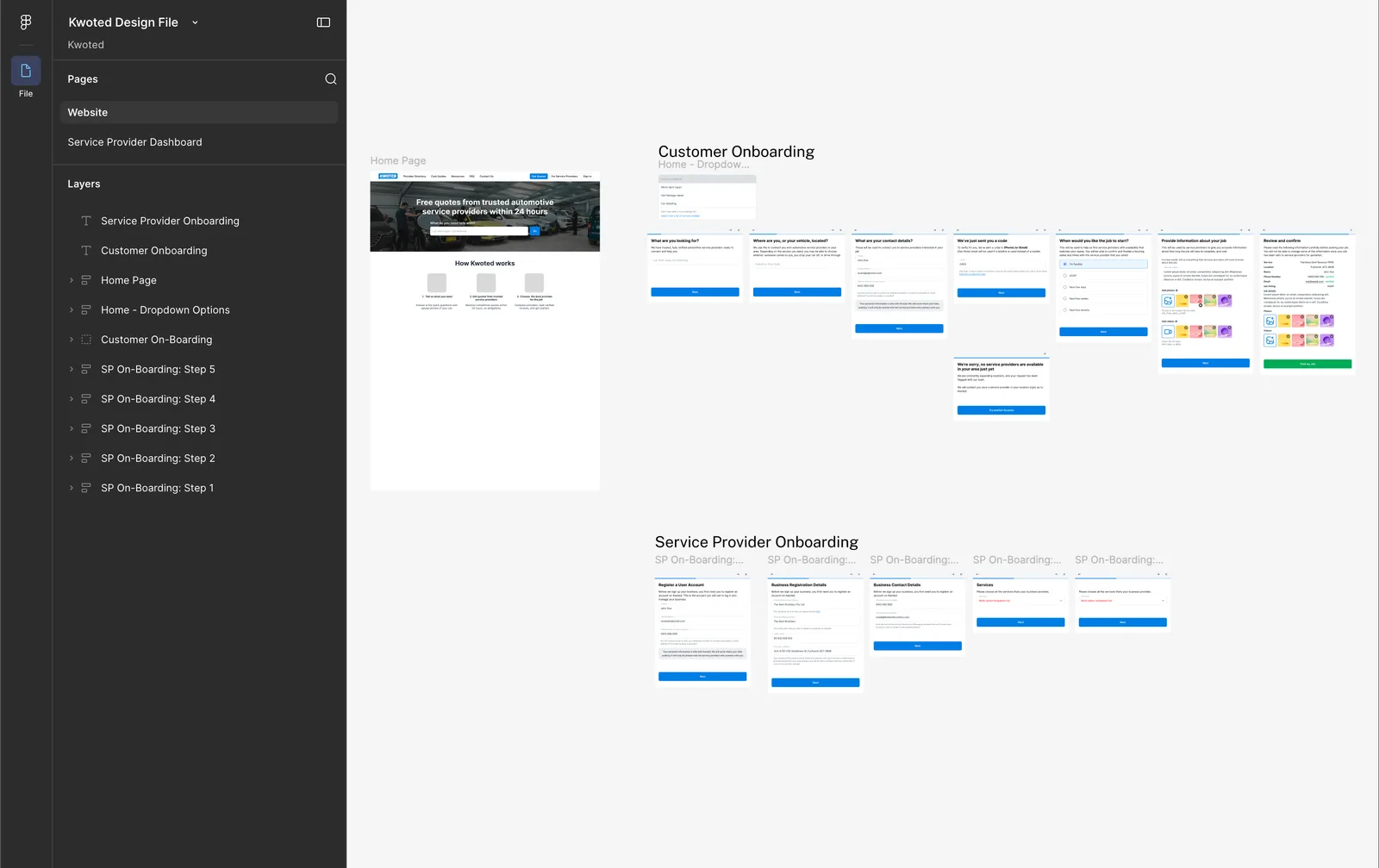The width and height of the screenshot is (1379, 868).
Task: Click the search pages magnifier icon
Action: coord(331,79)
